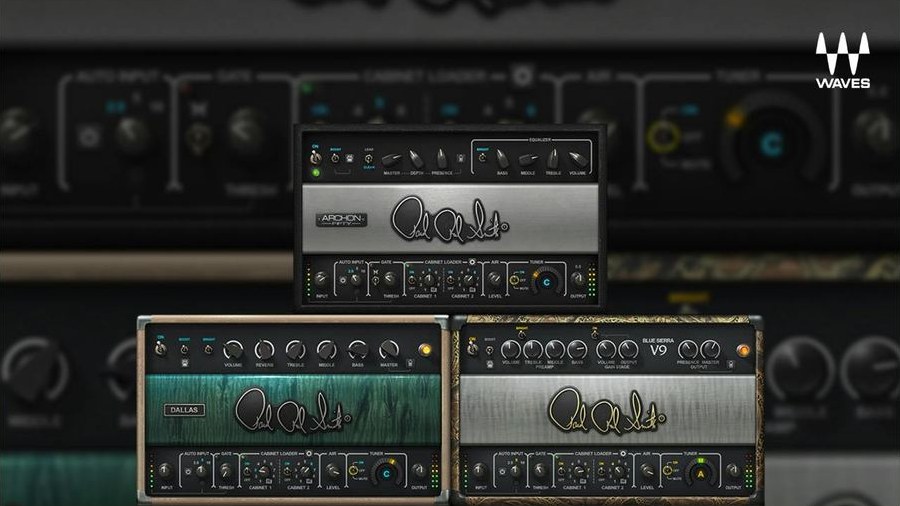Click the Waves logo
The image size is (900, 506).
click(x=843, y=60)
